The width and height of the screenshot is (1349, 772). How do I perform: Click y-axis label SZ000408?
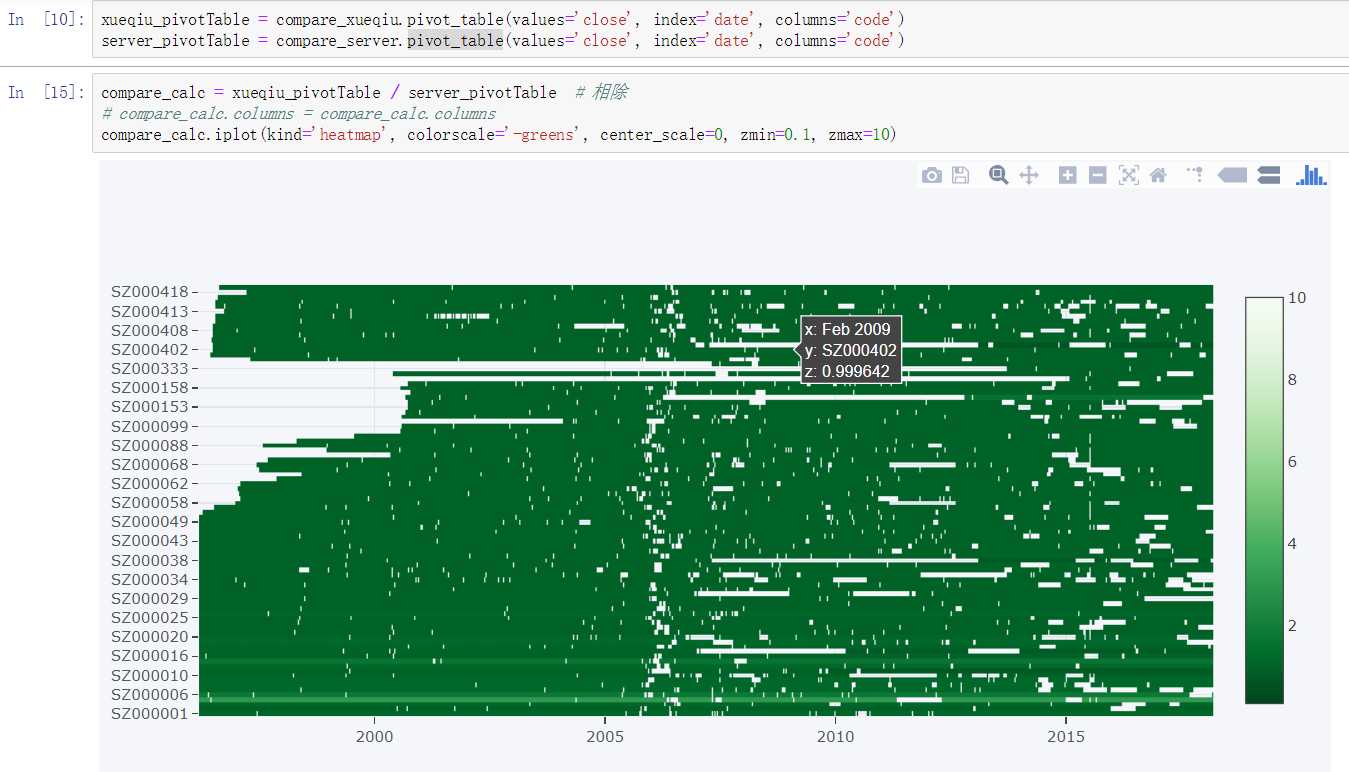pyautogui.click(x=149, y=330)
